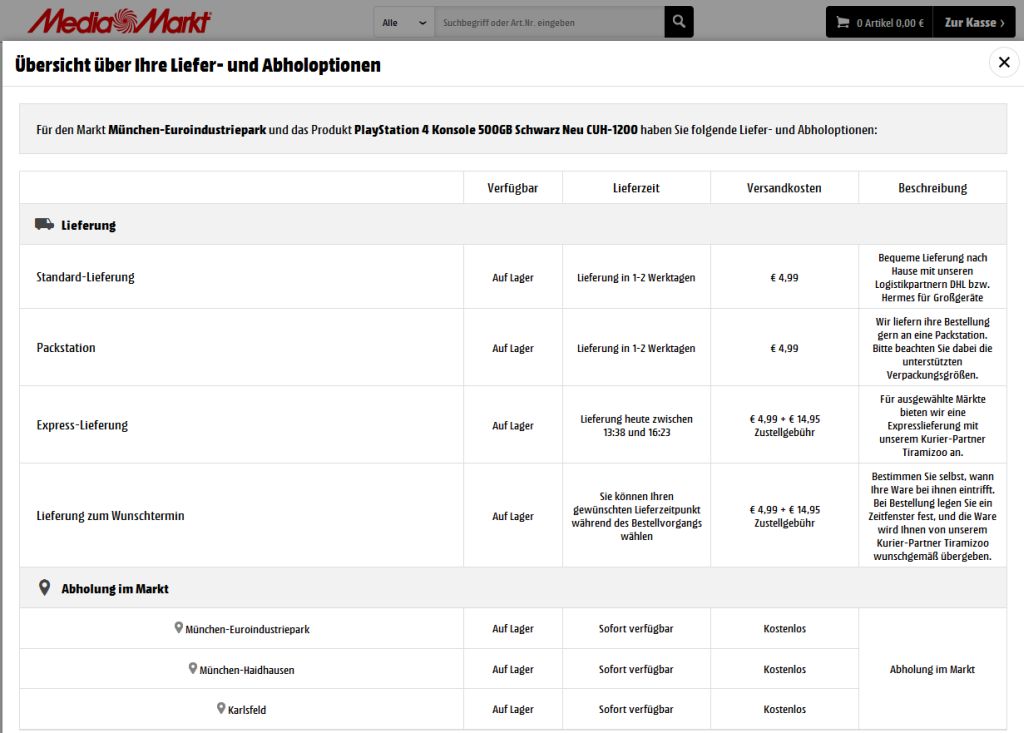Click the overlay title 'Übersicht über Ihre Liefer- und Abholoptionen'
The image size is (1024, 733).
coord(198,65)
